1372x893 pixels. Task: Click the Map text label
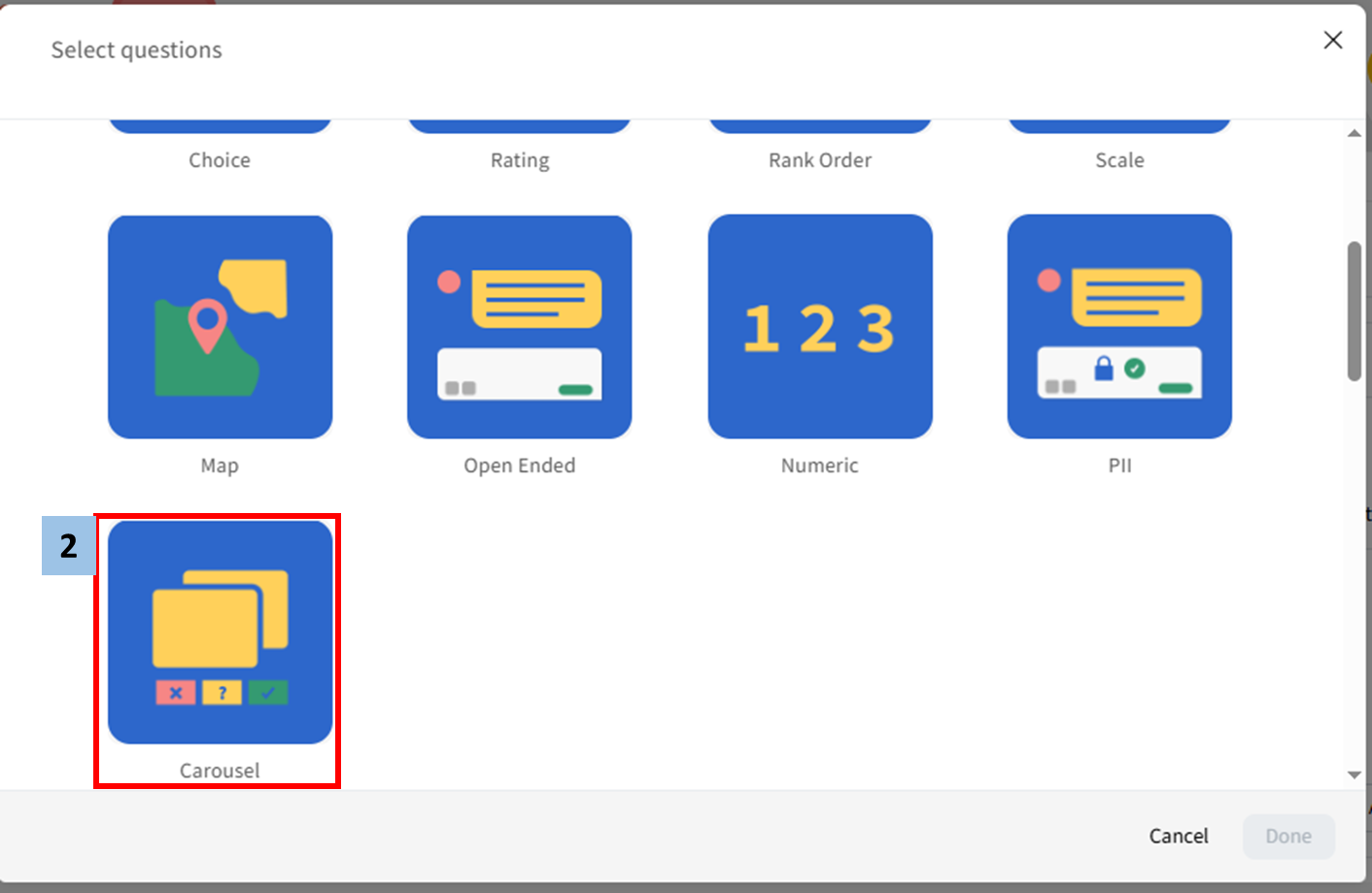220,465
